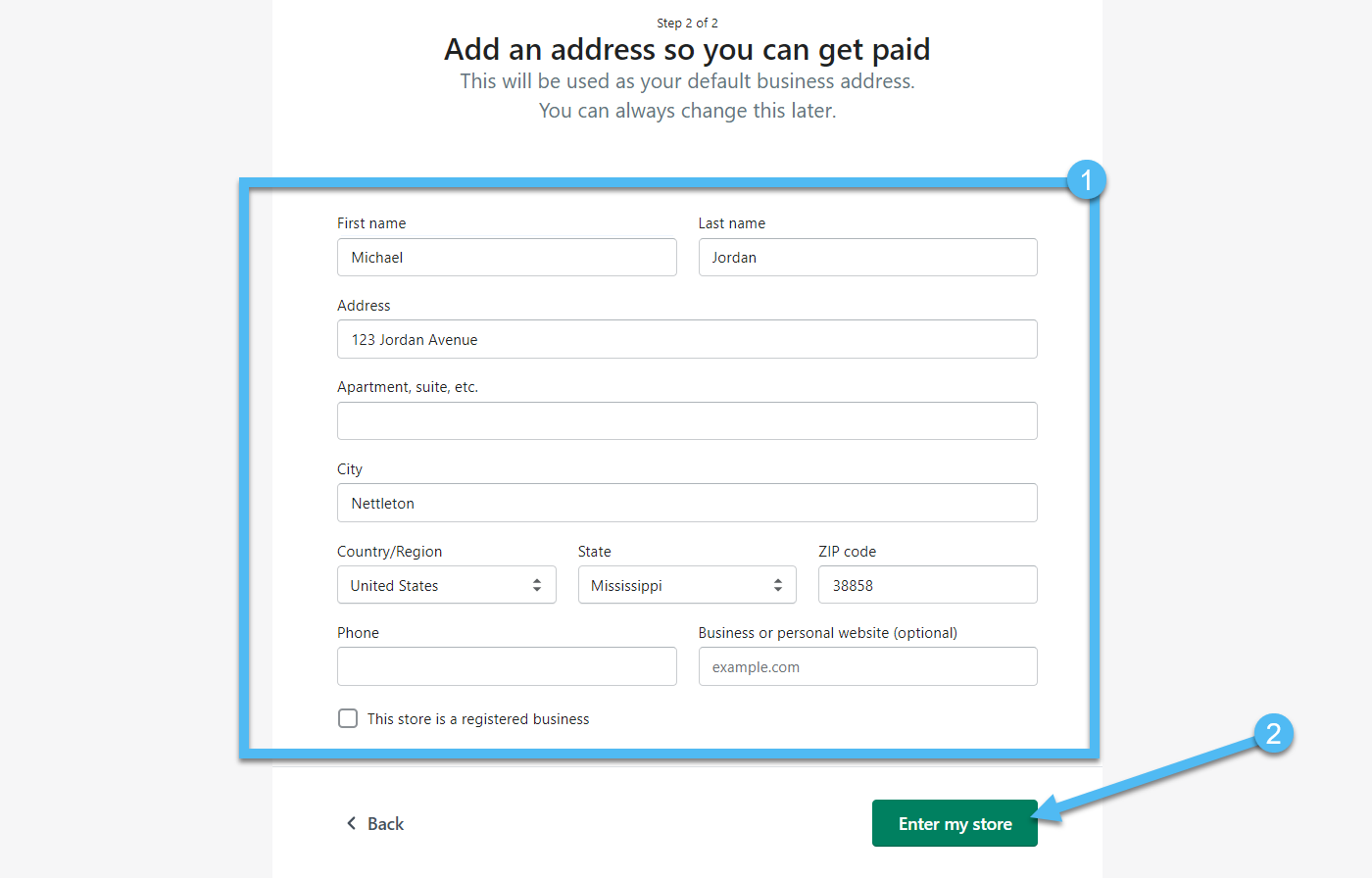Click the blue numbered badge 1
1372x878 pixels.
[1086, 180]
